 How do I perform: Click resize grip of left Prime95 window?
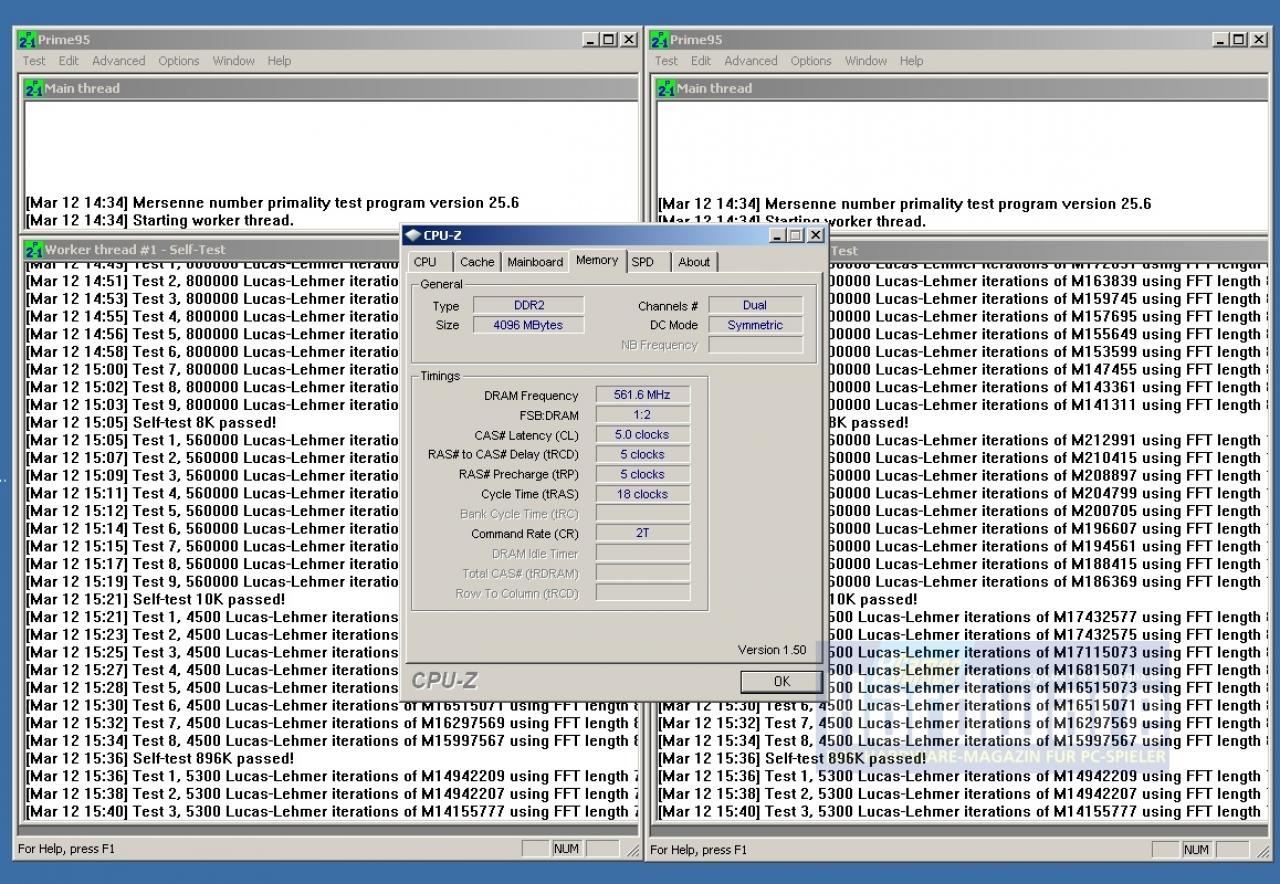coord(632,851)
